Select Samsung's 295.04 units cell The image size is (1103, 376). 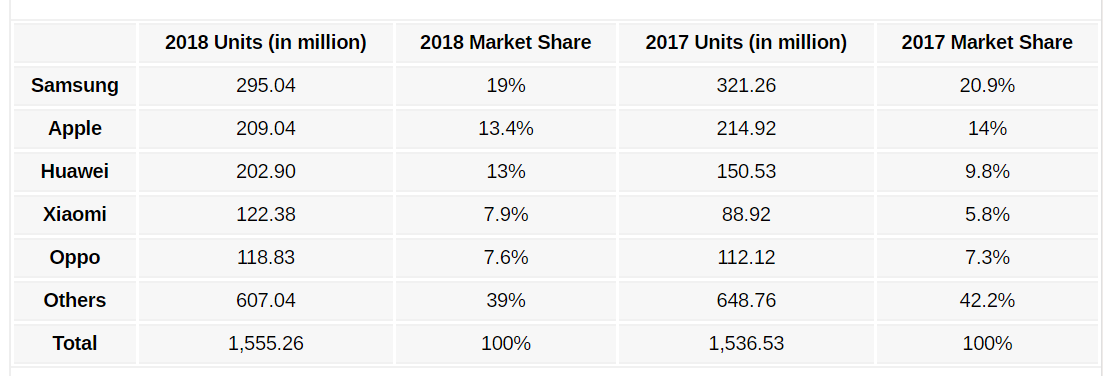pyautogui.click(x=266, y=86)
